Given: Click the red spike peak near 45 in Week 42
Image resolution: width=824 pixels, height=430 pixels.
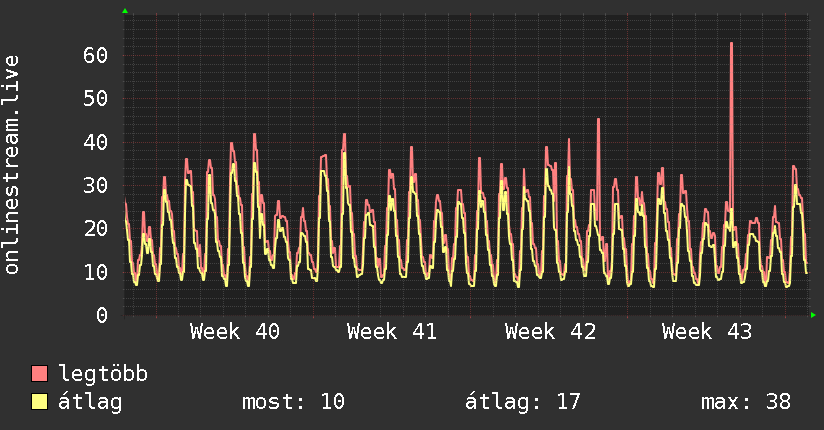Looking at the screenshot, I should tap(598, 120).
